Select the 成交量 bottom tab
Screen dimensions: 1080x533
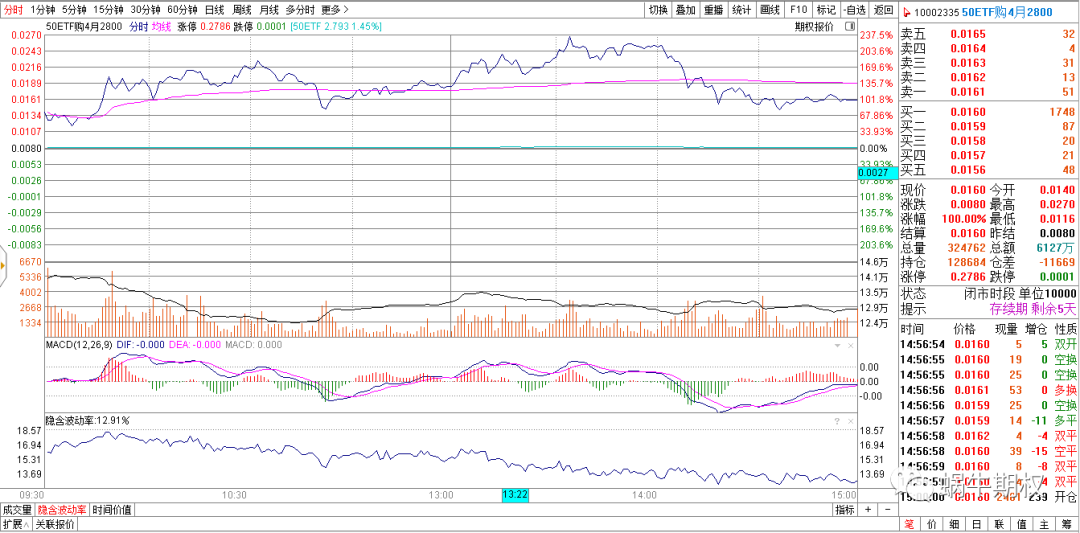click(17, 510)
